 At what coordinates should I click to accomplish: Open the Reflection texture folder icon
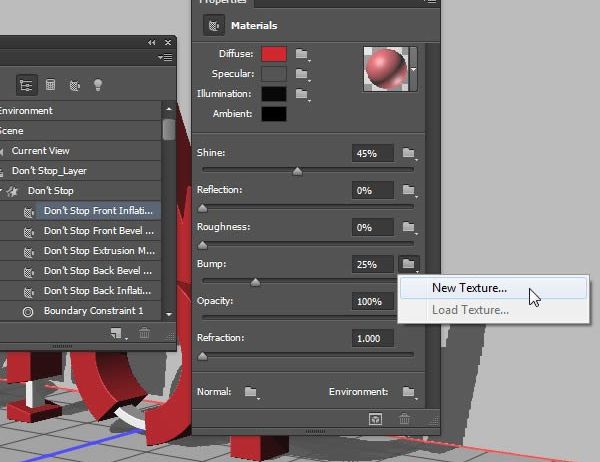pyautogui.click(x=409, y=190)
